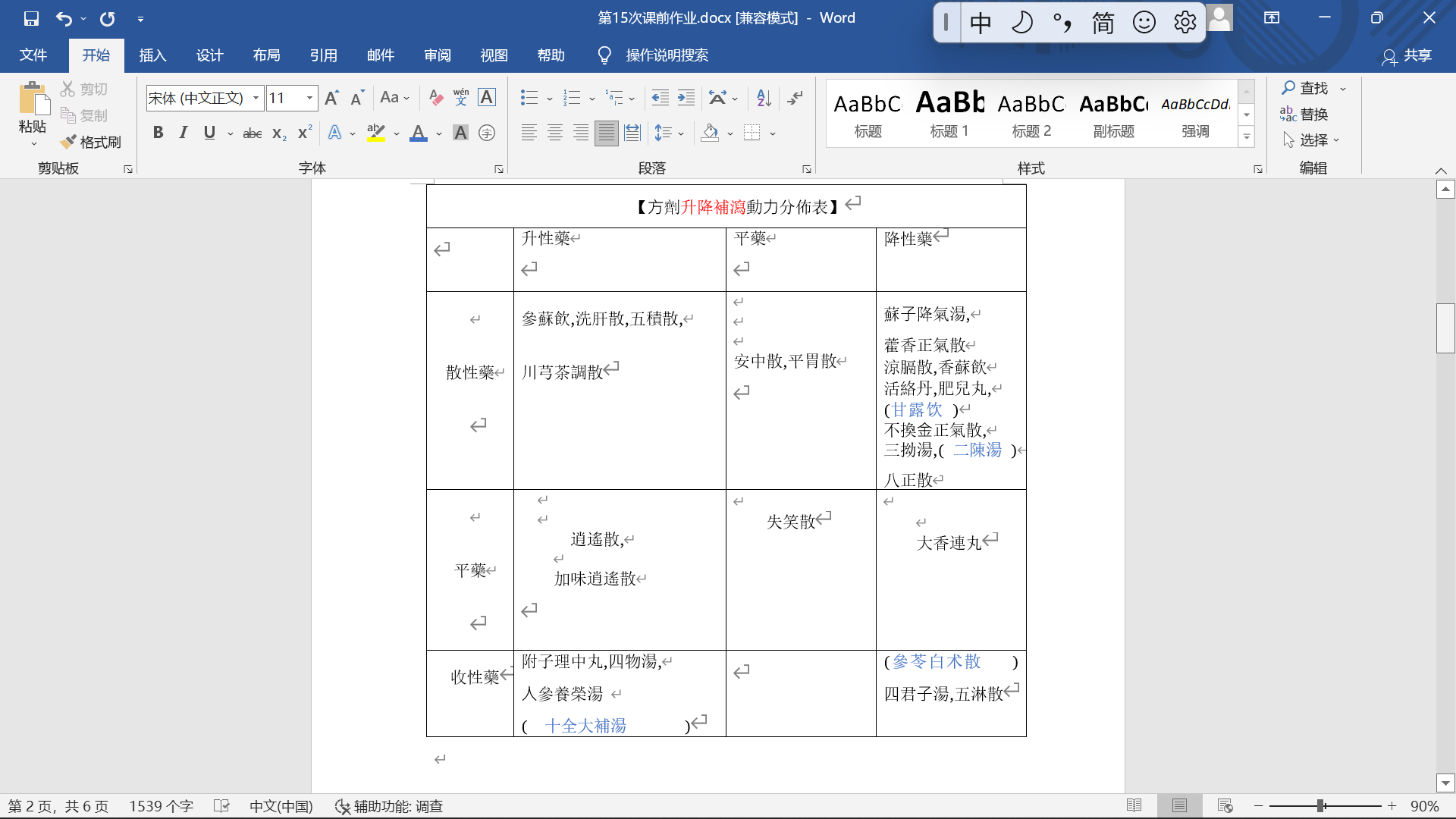Click 替换 to replace text
Screen dimensions: 1456x819
[1304, 115]
